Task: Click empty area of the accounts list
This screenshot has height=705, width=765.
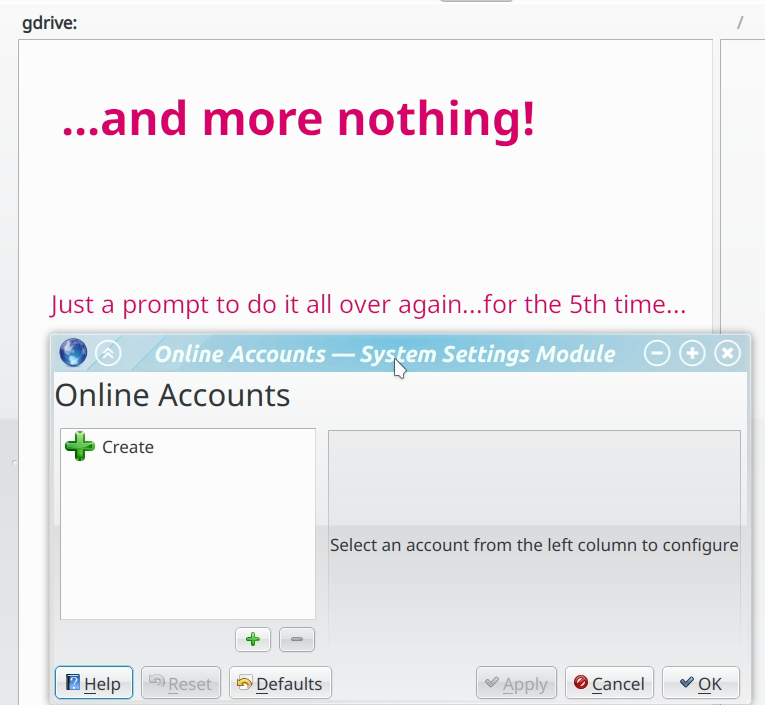Action: tap(188, 550)
